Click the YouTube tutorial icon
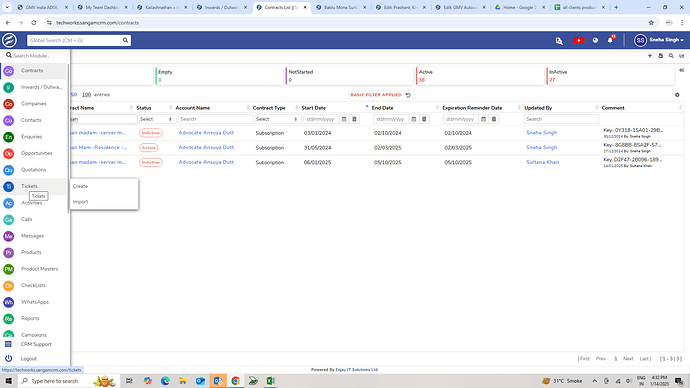 pyautogui.click(x=579, y=40)
